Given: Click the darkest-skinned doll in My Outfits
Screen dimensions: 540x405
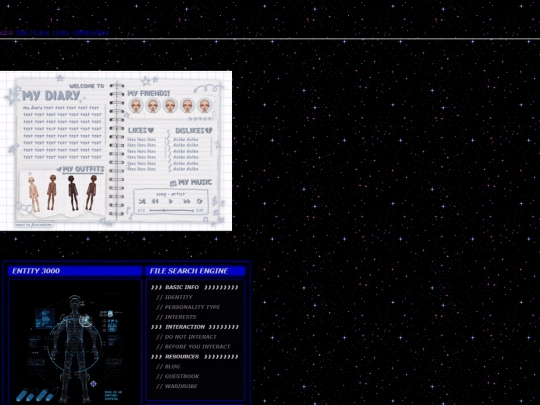Looking at the screenshot, I should coord(72,193).
